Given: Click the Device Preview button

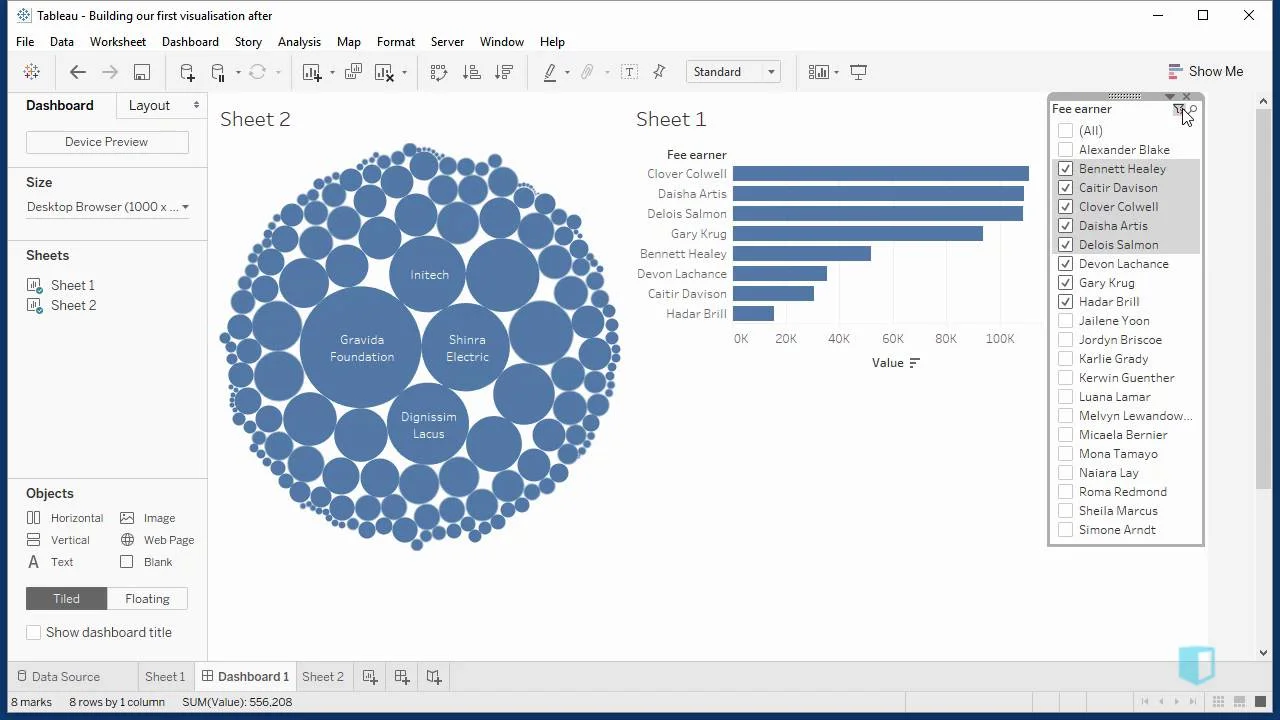Looking at the screenshot, I should [x=107, y=142].
